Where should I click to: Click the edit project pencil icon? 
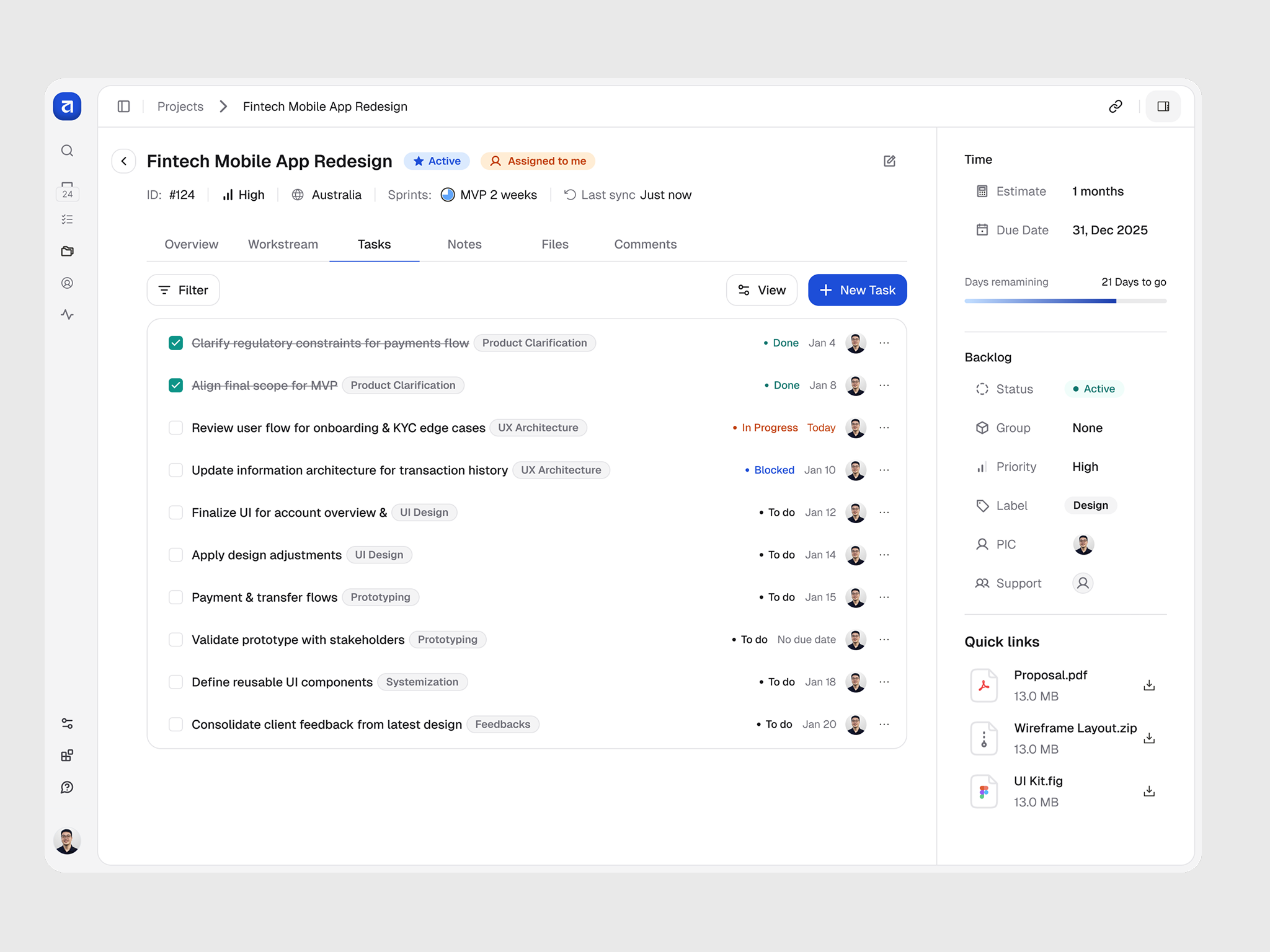pos(889,161)
